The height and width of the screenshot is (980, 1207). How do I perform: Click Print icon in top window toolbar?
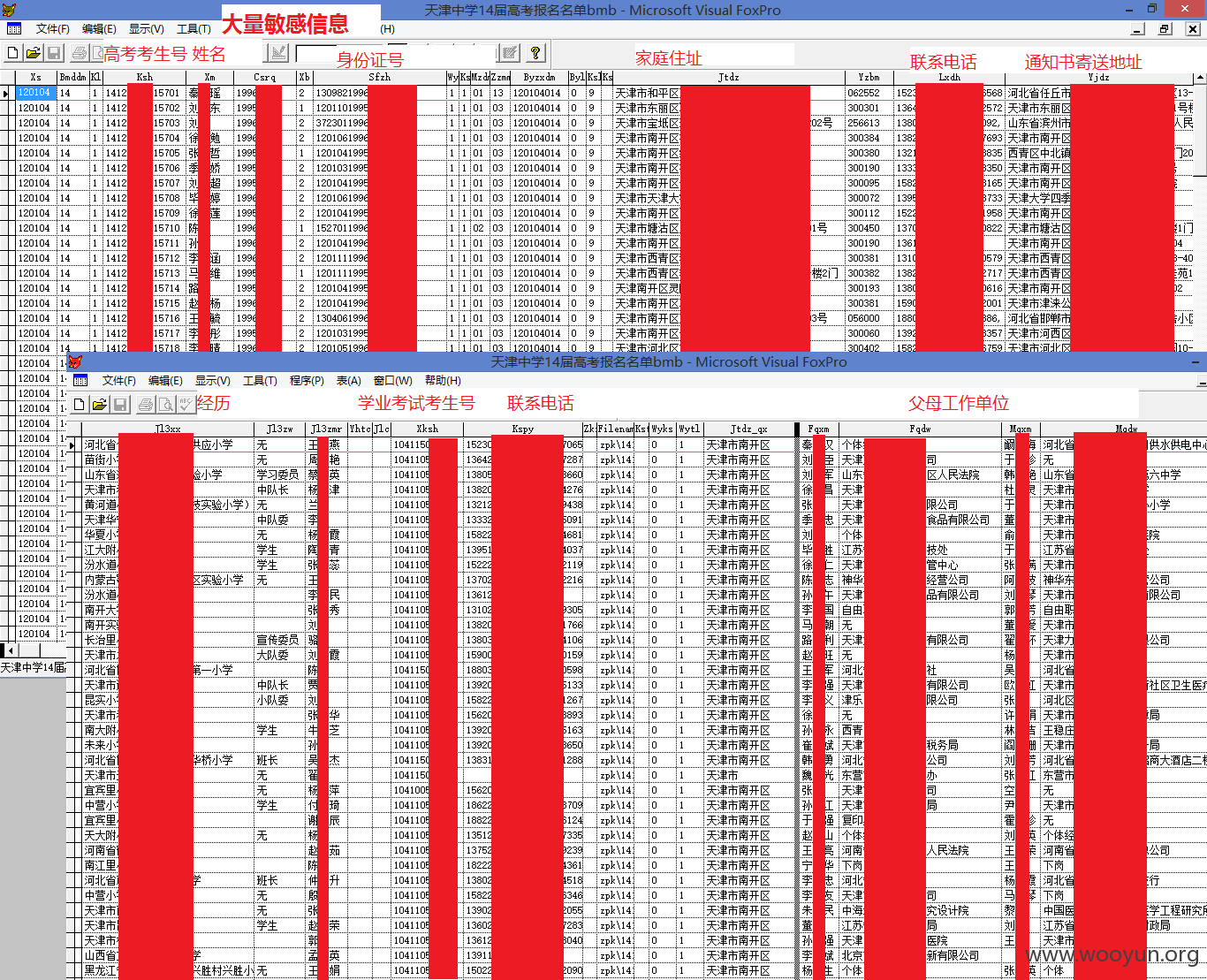80,54
